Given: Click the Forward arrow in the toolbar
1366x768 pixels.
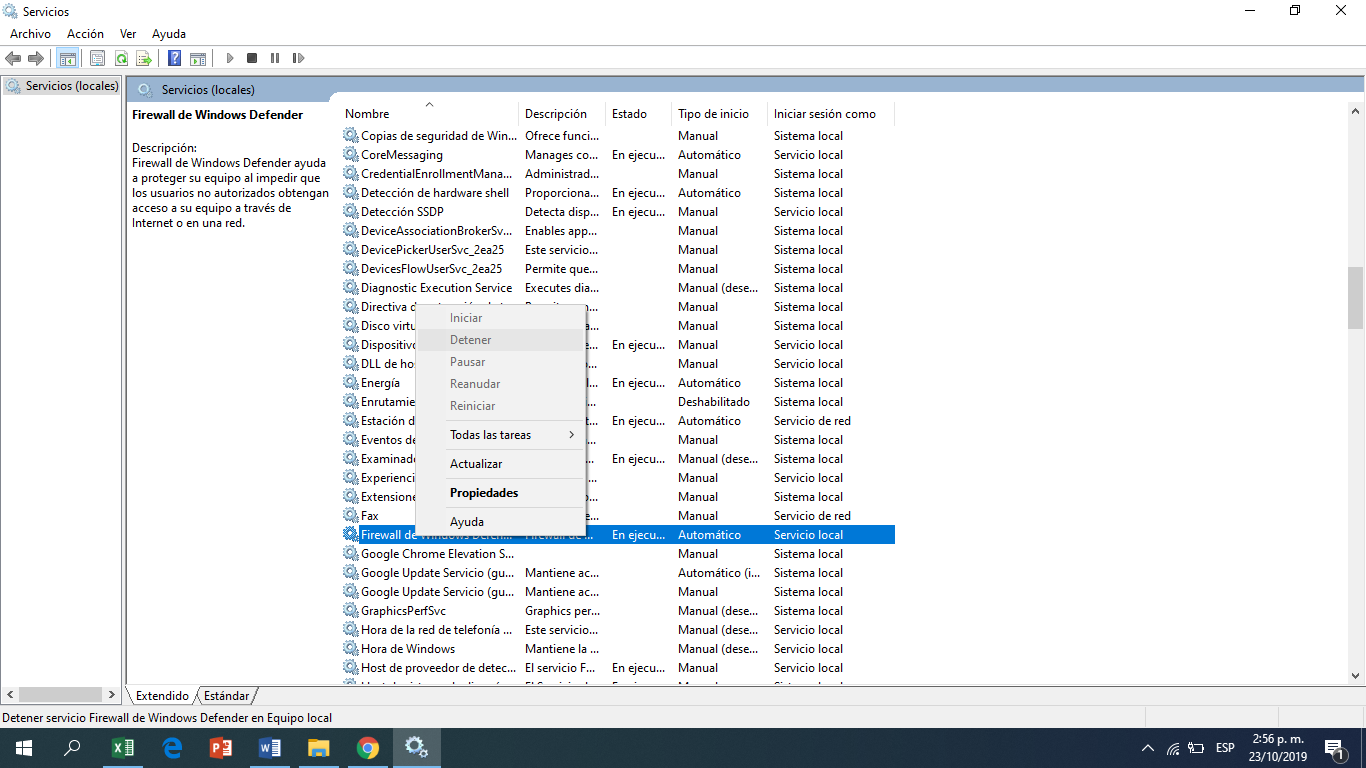Looking at the screenshot, I should pos(36,58).
